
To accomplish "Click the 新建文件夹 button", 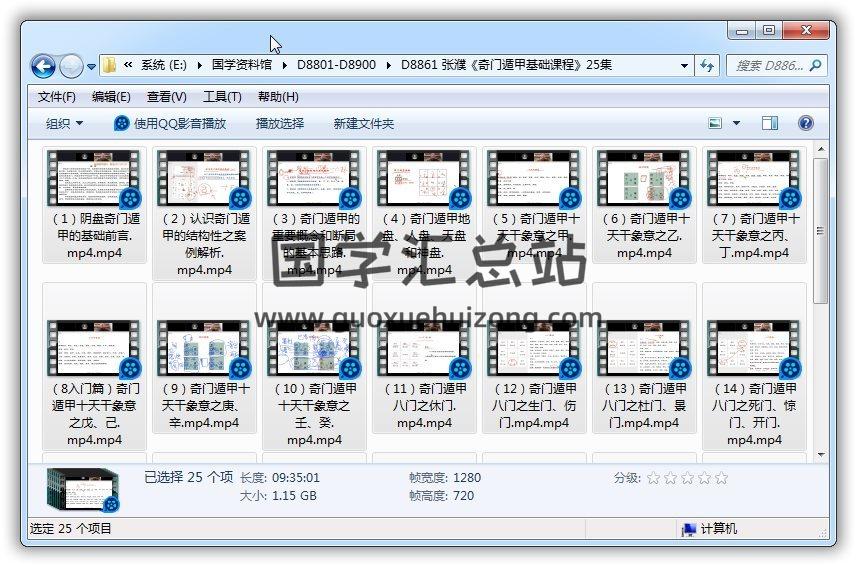I will tap(364, 123).
